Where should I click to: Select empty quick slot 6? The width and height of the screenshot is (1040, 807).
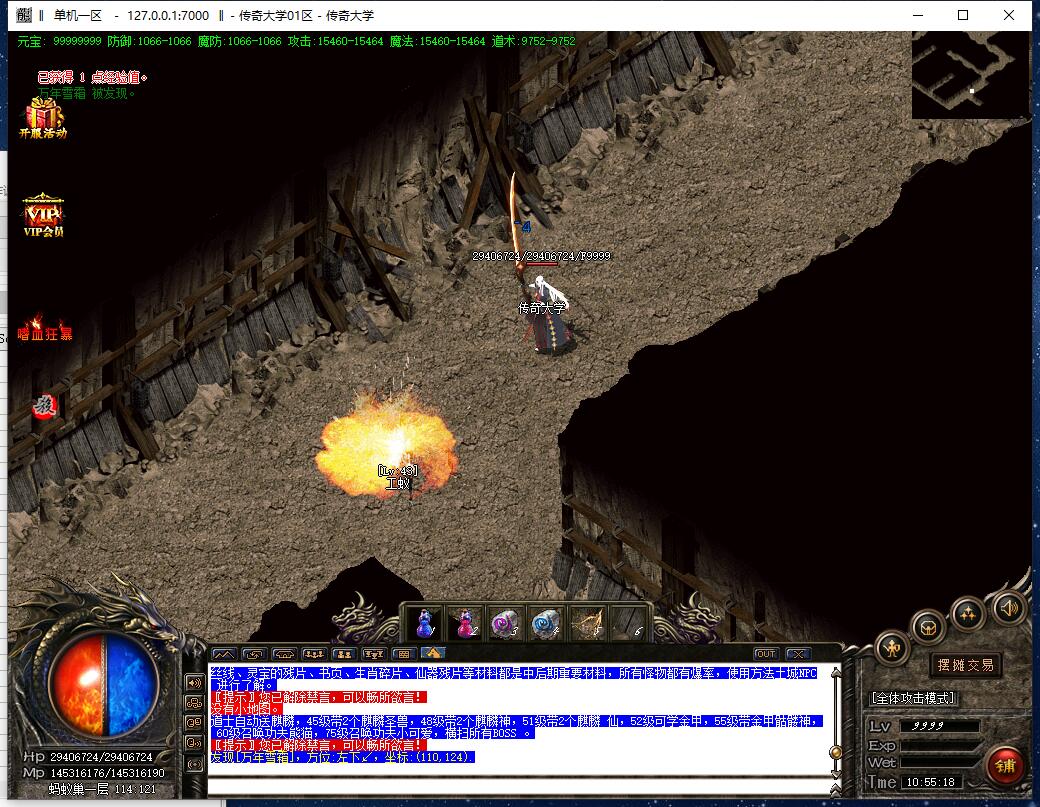click(627, 624)
